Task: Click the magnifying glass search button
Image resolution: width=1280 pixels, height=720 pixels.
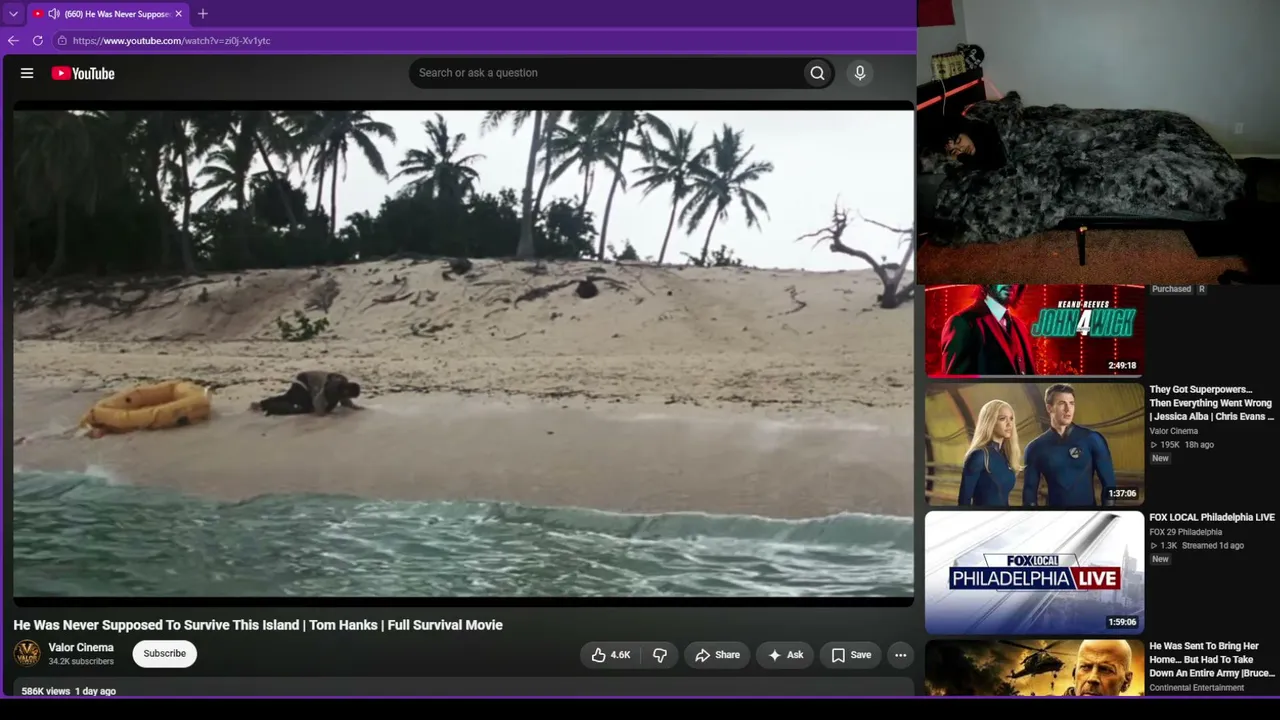Action: point(817,73)
